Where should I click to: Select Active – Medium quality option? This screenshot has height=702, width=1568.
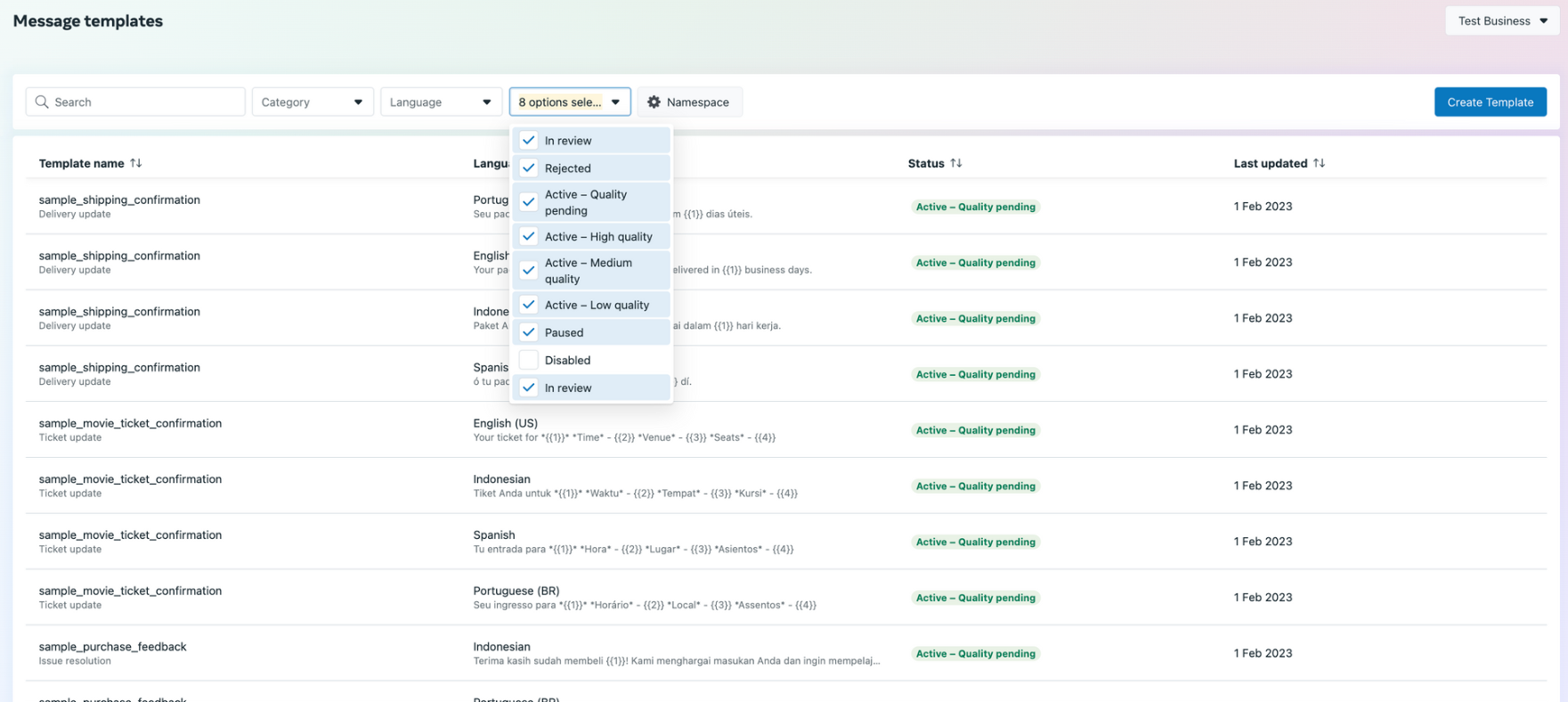[589, 270]
